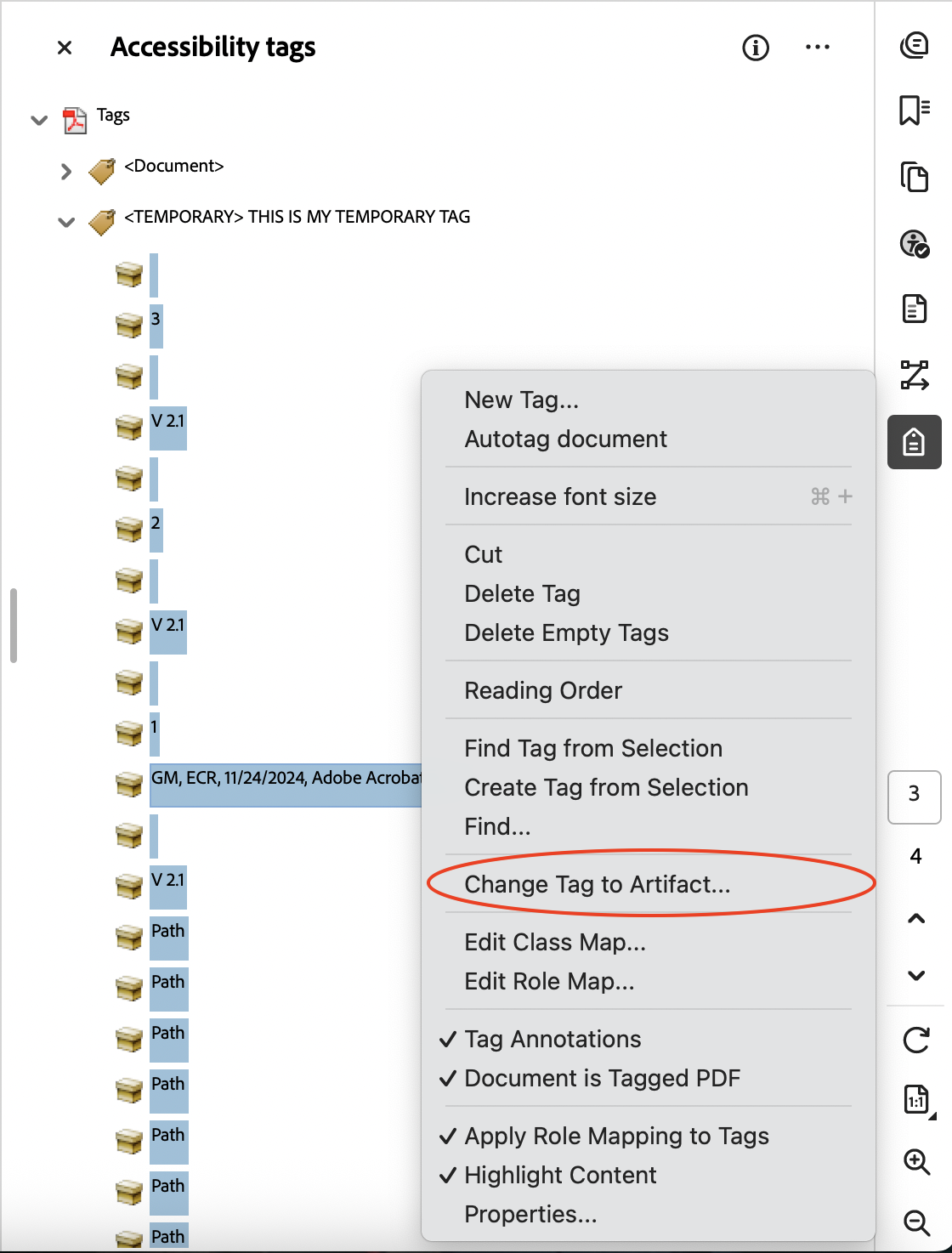This screenshot has height=1253, width=952.
Task: Collapse the Tags root node
Action: 39,120
